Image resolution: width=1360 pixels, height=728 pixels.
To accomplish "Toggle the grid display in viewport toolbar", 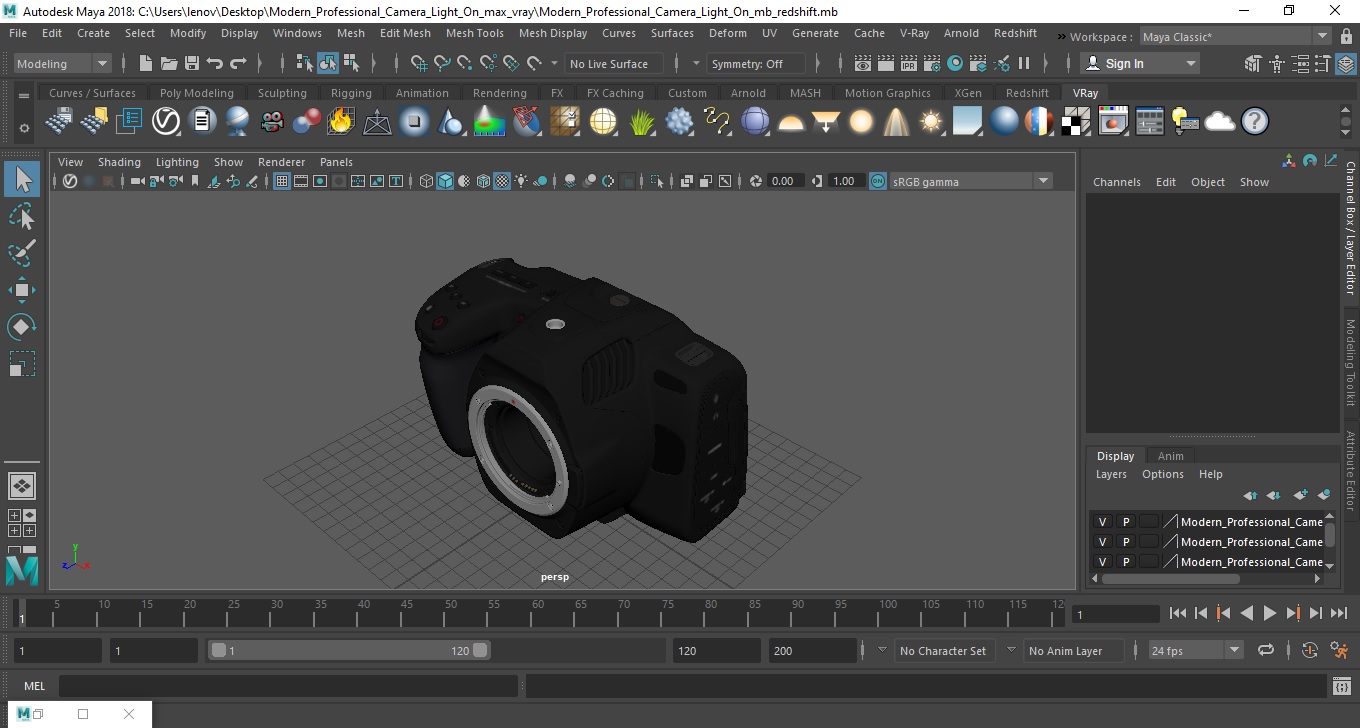I will click(x=282, y=181).
